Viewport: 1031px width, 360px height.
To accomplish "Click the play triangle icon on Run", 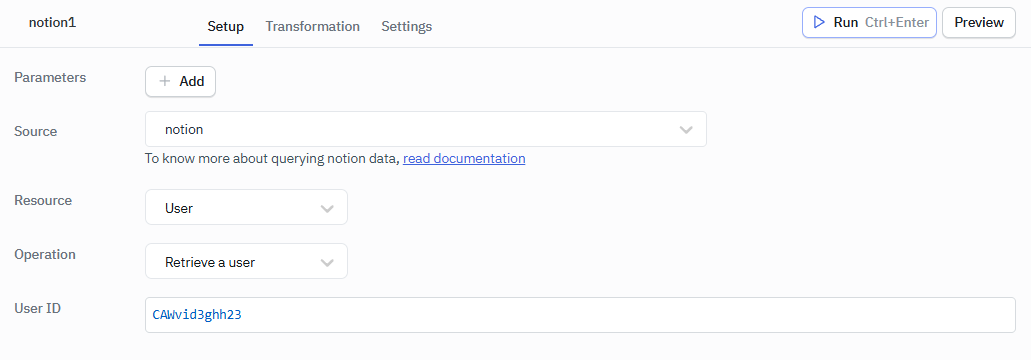I will coord(819,22).
